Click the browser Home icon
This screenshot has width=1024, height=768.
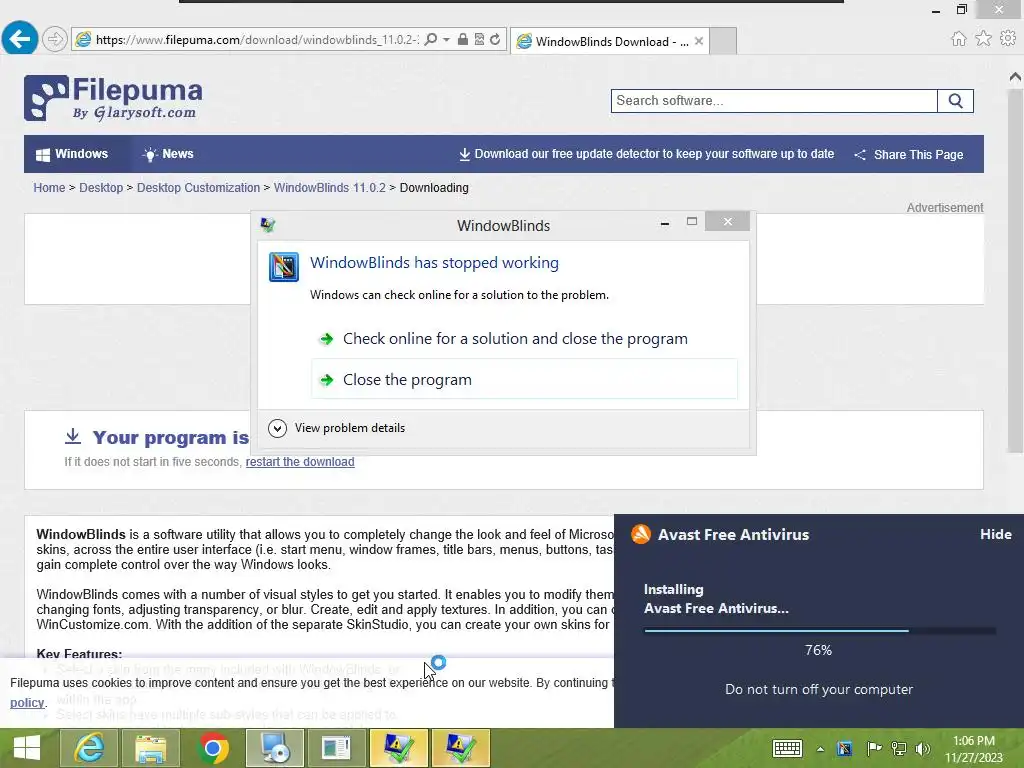pyautogui.click(x=958, y=39)
